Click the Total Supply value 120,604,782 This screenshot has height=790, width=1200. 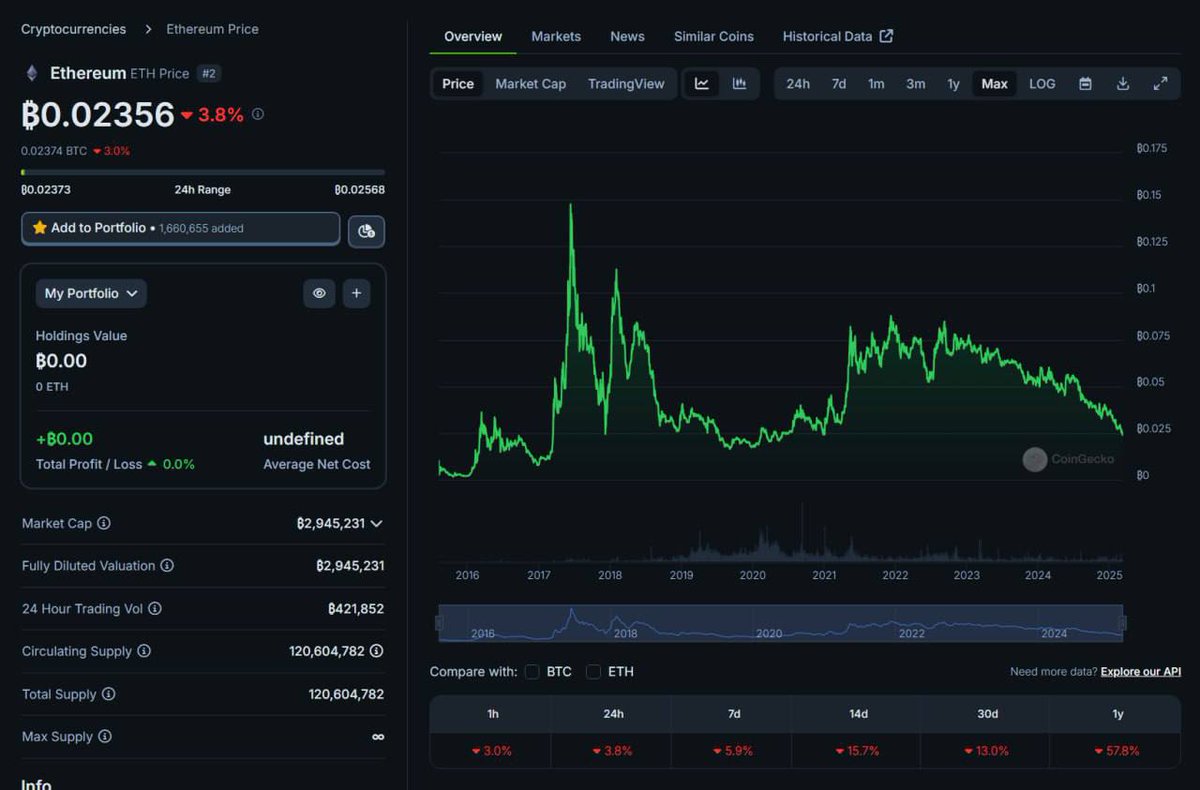point(346,694)
